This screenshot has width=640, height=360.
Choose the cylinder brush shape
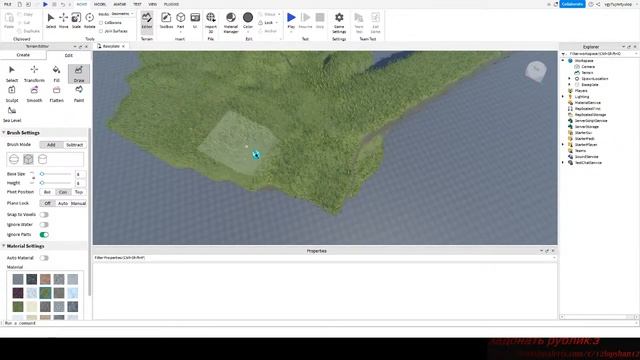click(42, 159)
